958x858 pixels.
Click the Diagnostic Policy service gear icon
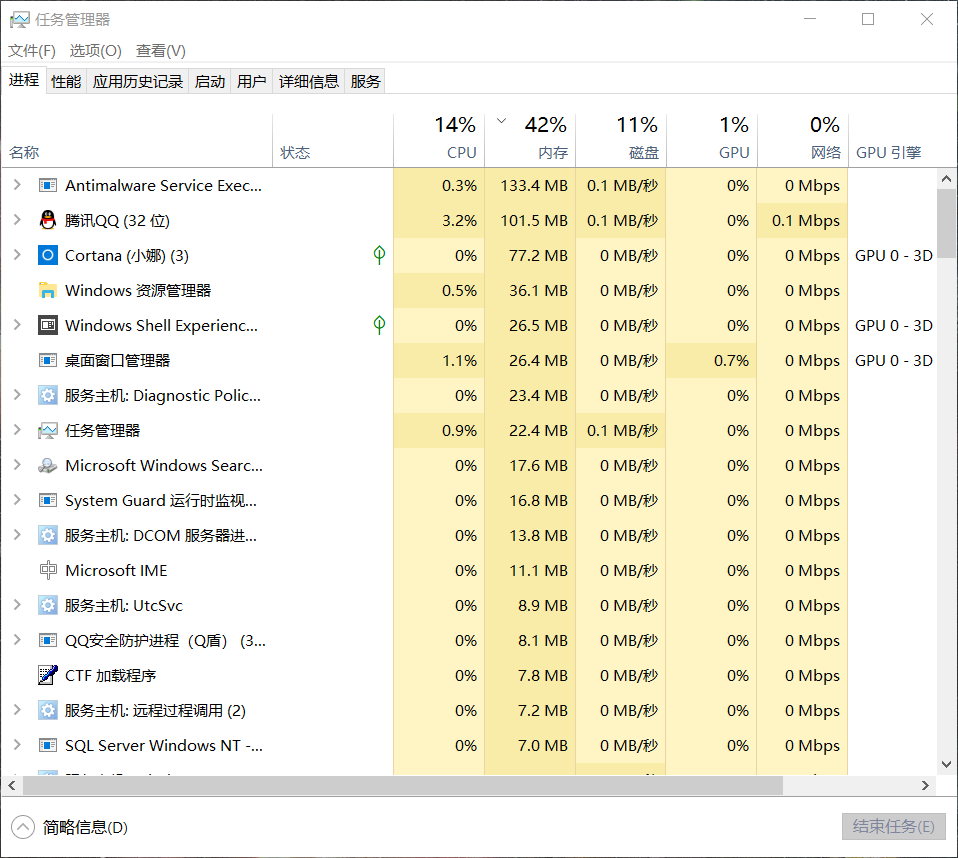tap(48, 395)
